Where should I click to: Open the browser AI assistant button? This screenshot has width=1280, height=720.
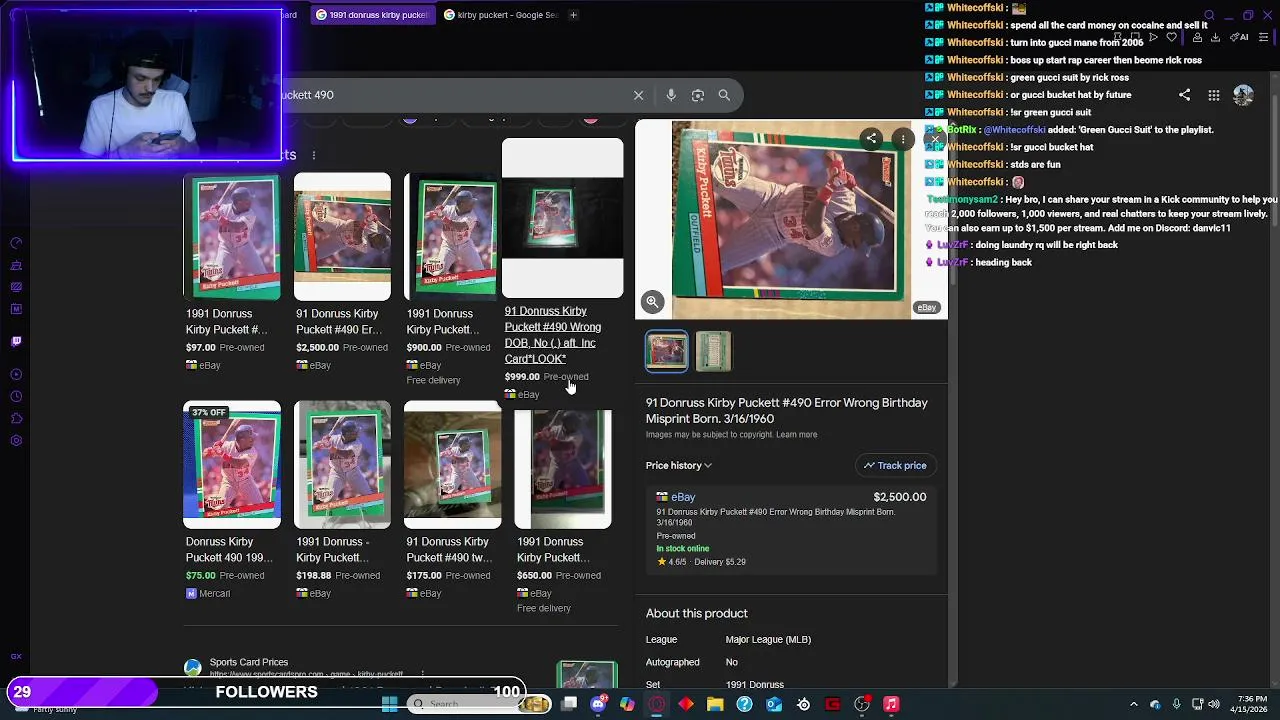pyautogui.click(x=1238, y=37)
